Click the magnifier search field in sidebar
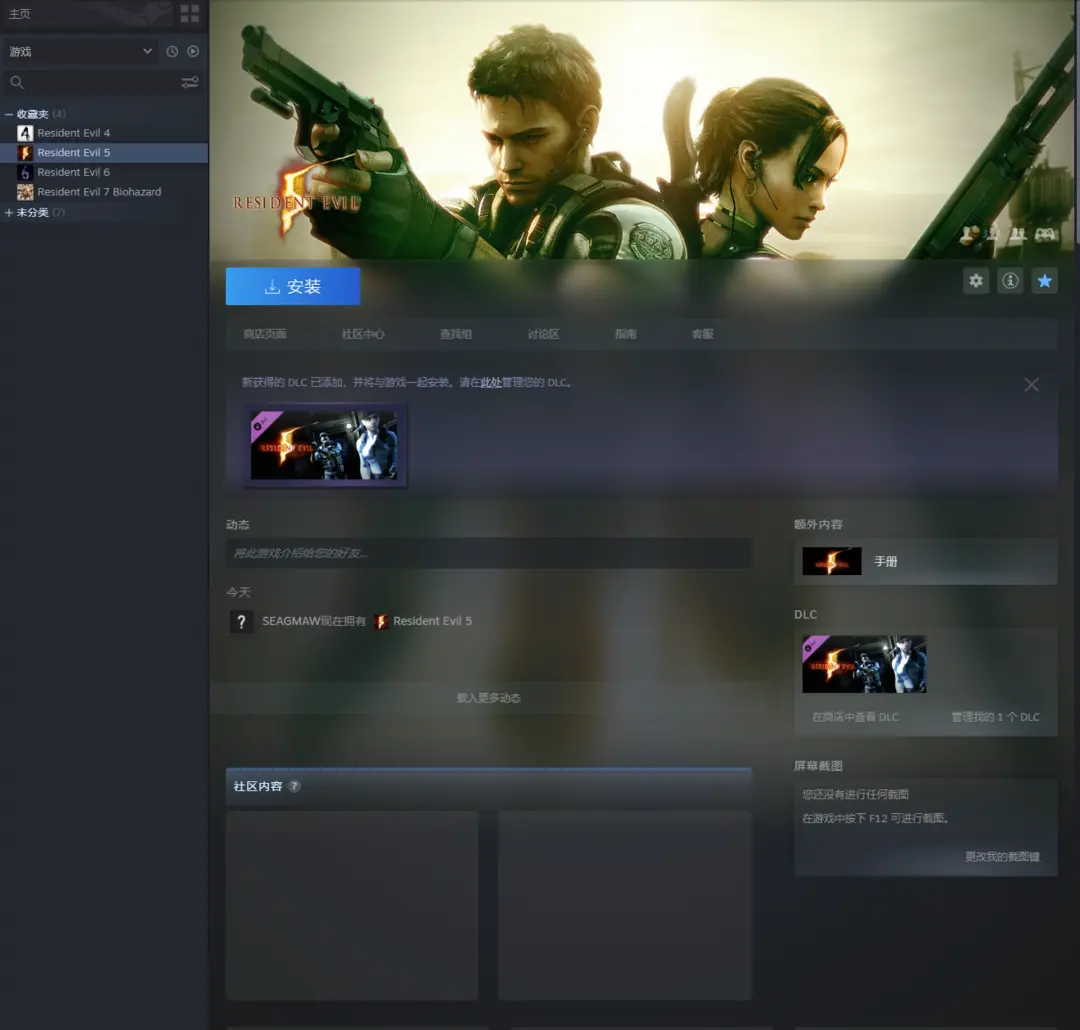The width and height of the screenshot is (1080, 1030). [90, 83]
